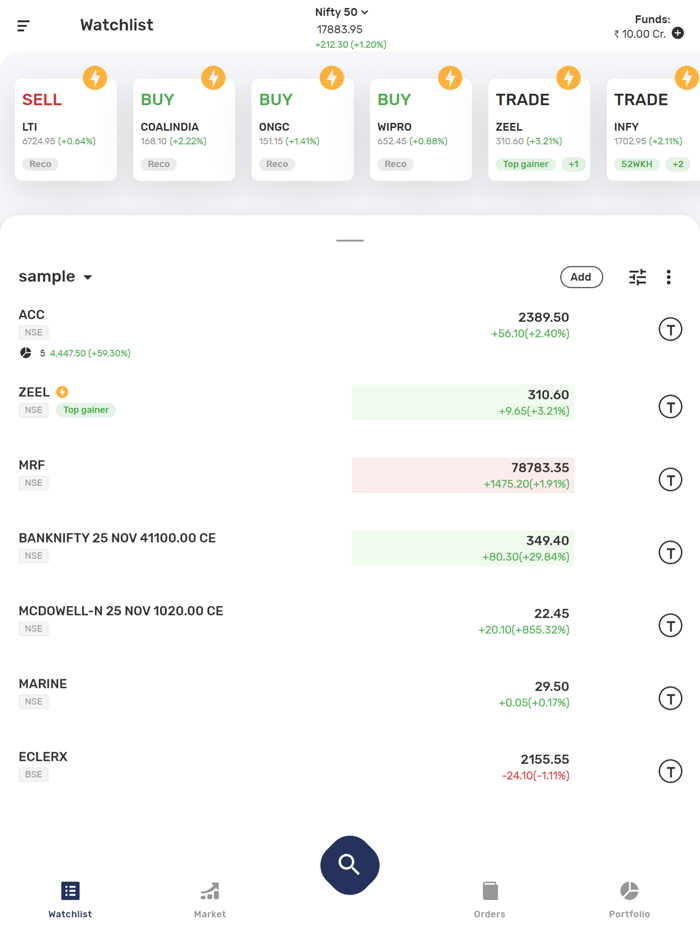Open the Nifty 50 index dropdown
This screenshot has width=700, height=934.
point(340,10)
